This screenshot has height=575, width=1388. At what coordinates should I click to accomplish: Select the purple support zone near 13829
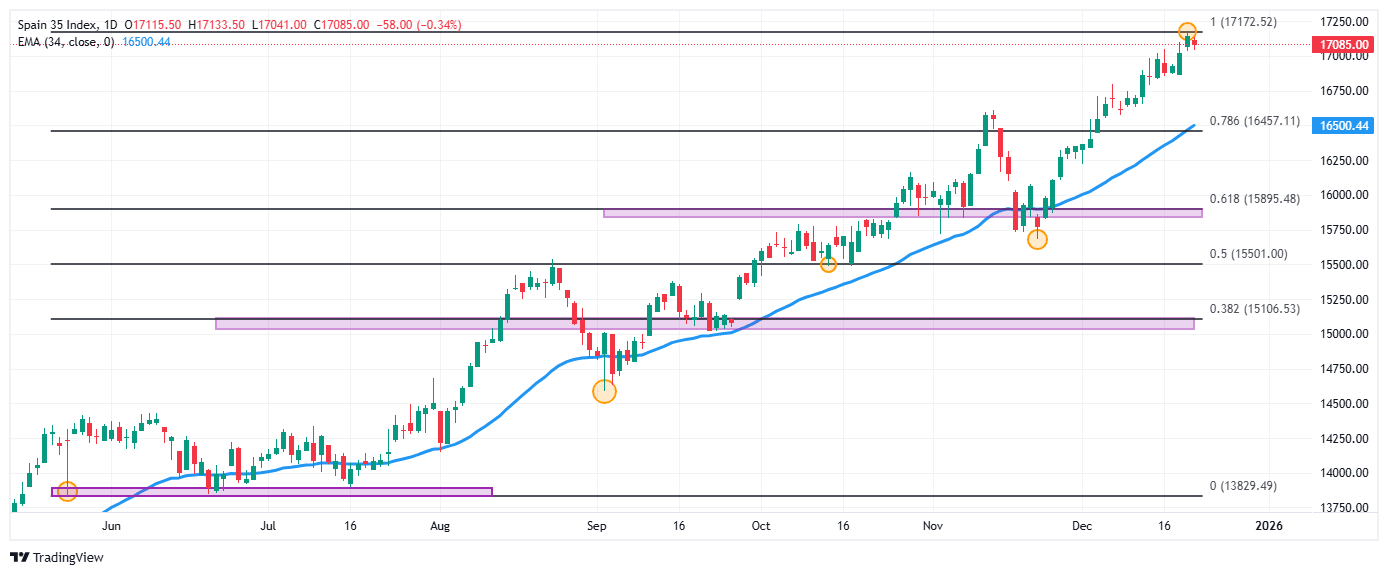(x=272, y=492)
